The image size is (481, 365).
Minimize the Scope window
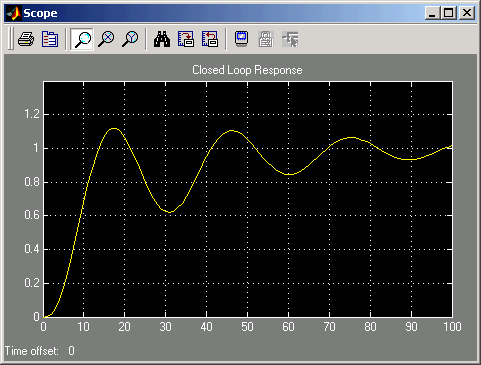click(x=433, y=13)
